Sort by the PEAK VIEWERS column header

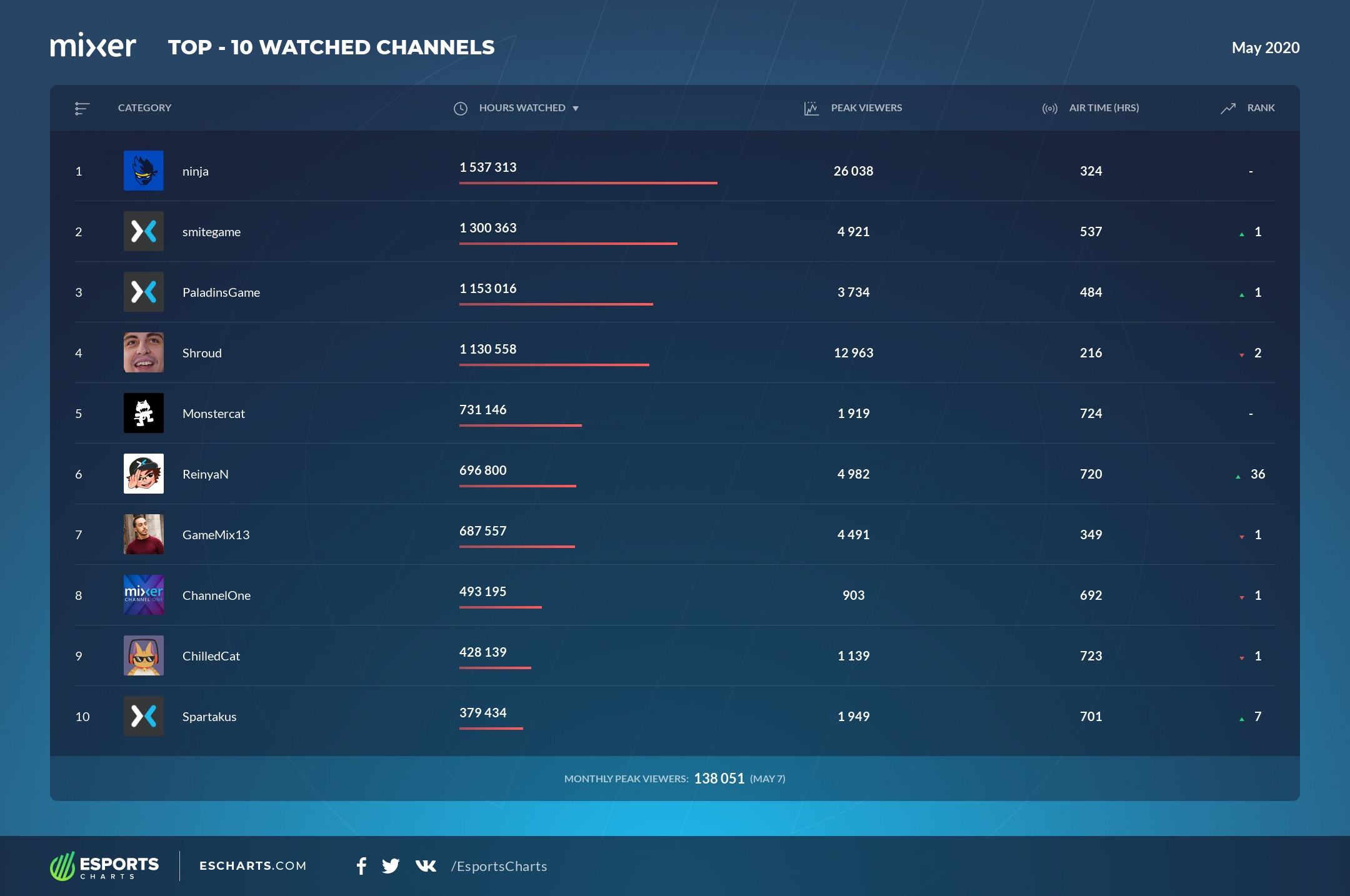pos(866,108)
